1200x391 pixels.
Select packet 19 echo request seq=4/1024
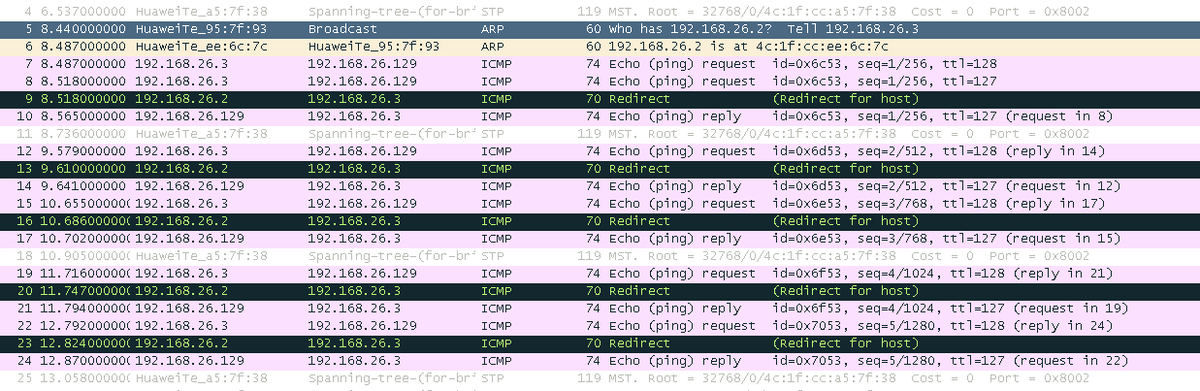[600, 272]
